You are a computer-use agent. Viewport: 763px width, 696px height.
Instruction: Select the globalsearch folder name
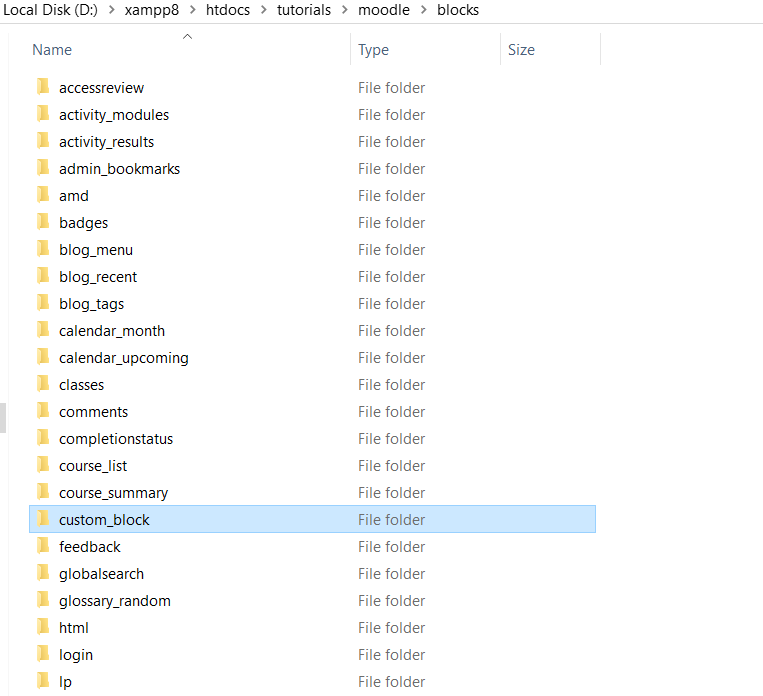[x=102, y=574]
